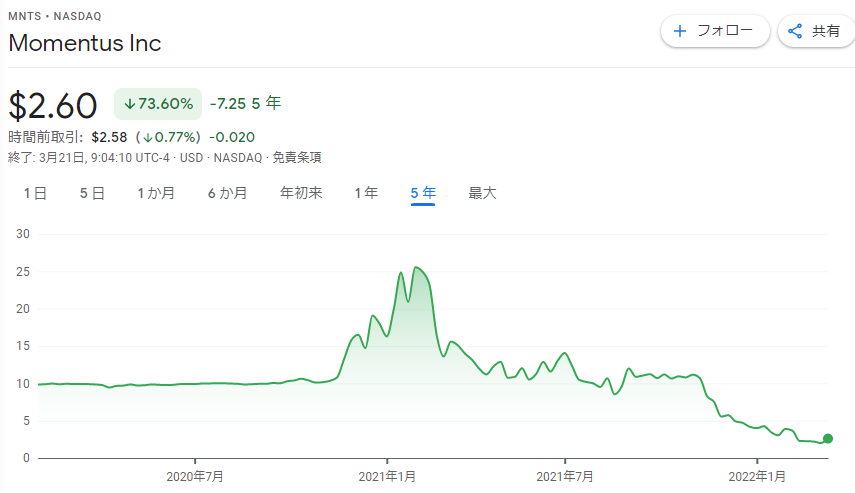Click the 15 label on the price axis
The height and width of the screenshot is (493, 855).
point(23,346)
